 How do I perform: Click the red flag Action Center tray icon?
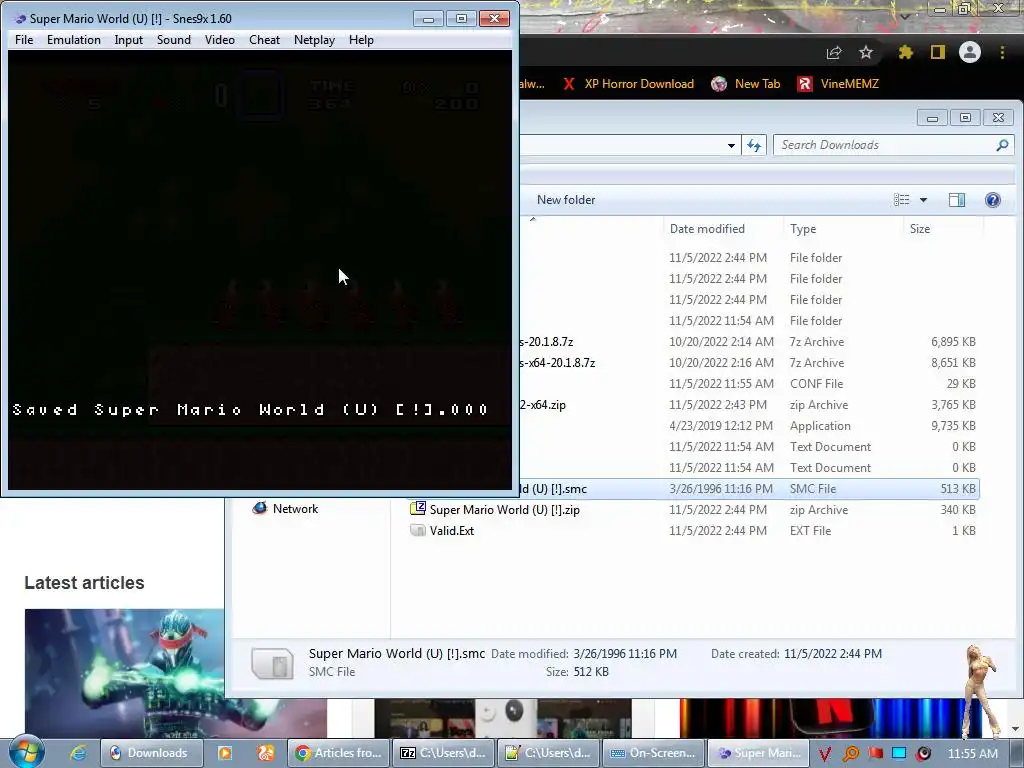click(x=875, y=754)
